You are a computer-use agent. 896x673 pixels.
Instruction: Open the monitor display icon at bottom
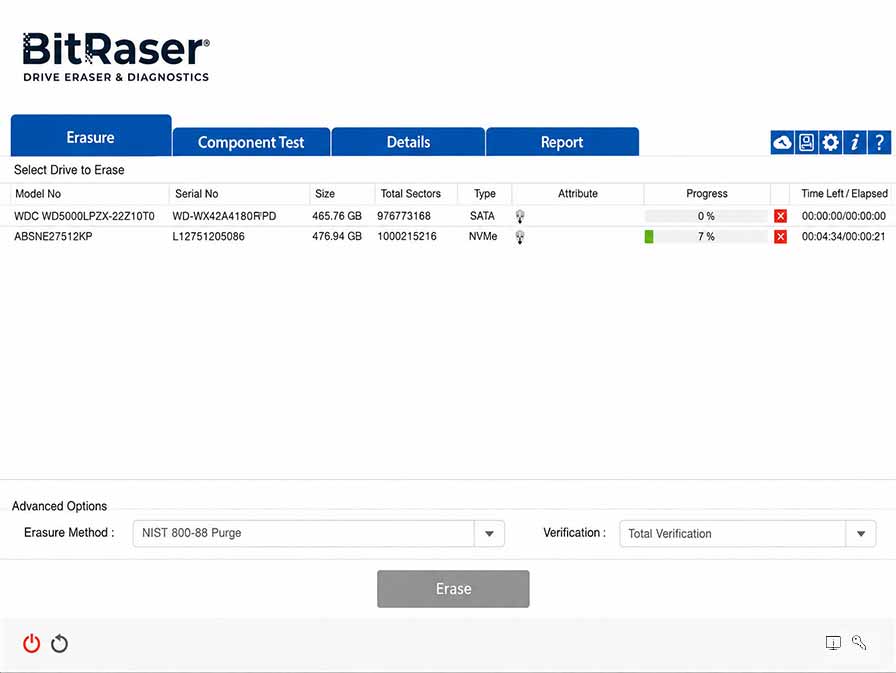[x=833, y=643]
